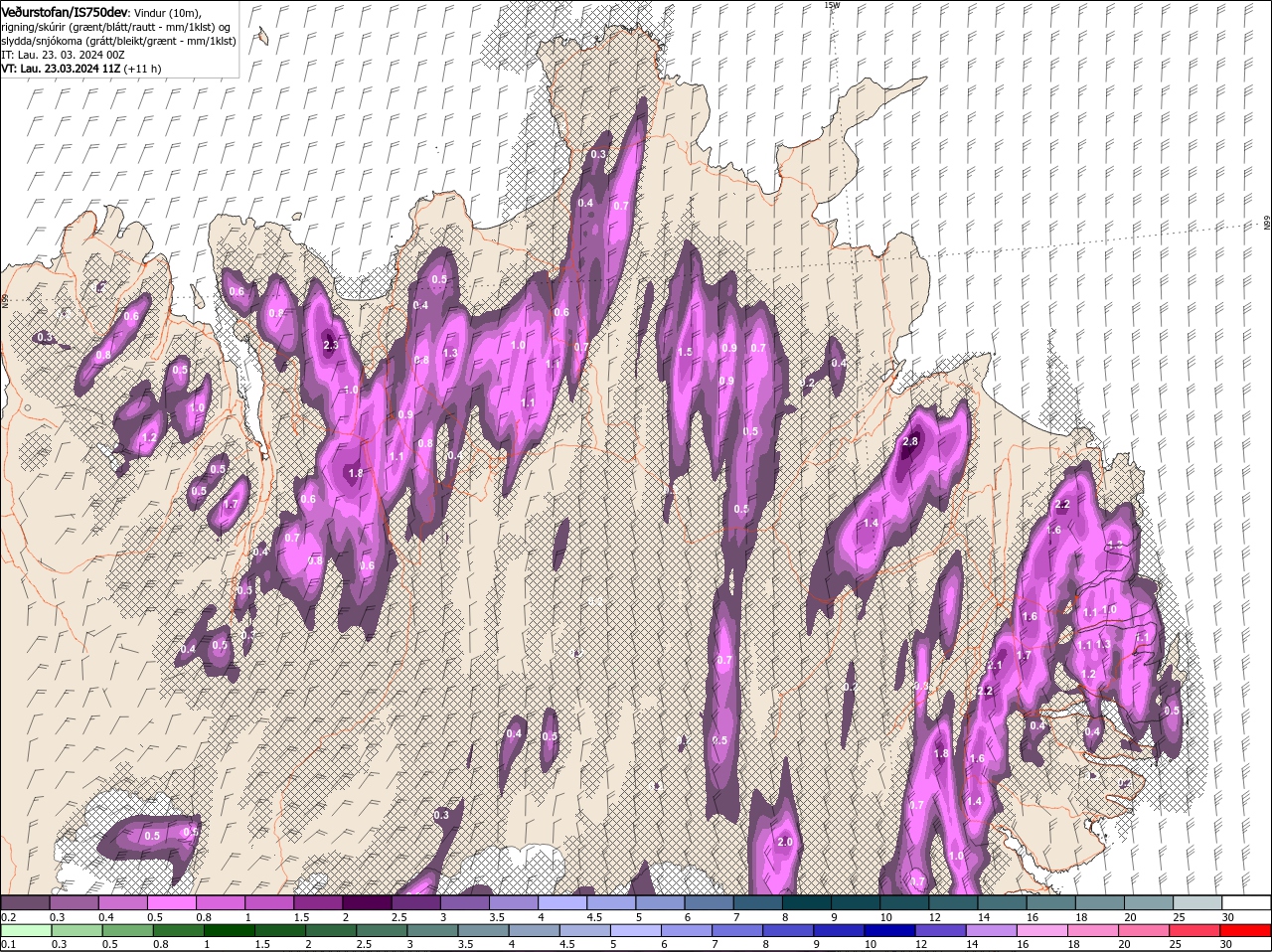The image size is (1272, 952).
Task: Click the "2.8" precipitation maximum on the map
Action: 909,441
